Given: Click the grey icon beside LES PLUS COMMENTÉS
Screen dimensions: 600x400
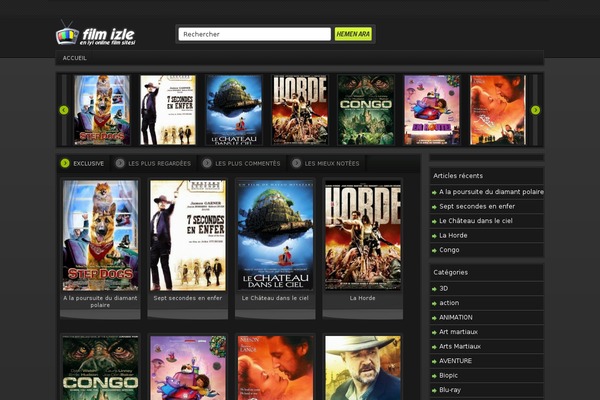Looking at the screenshot, I should tap(207, 163).
